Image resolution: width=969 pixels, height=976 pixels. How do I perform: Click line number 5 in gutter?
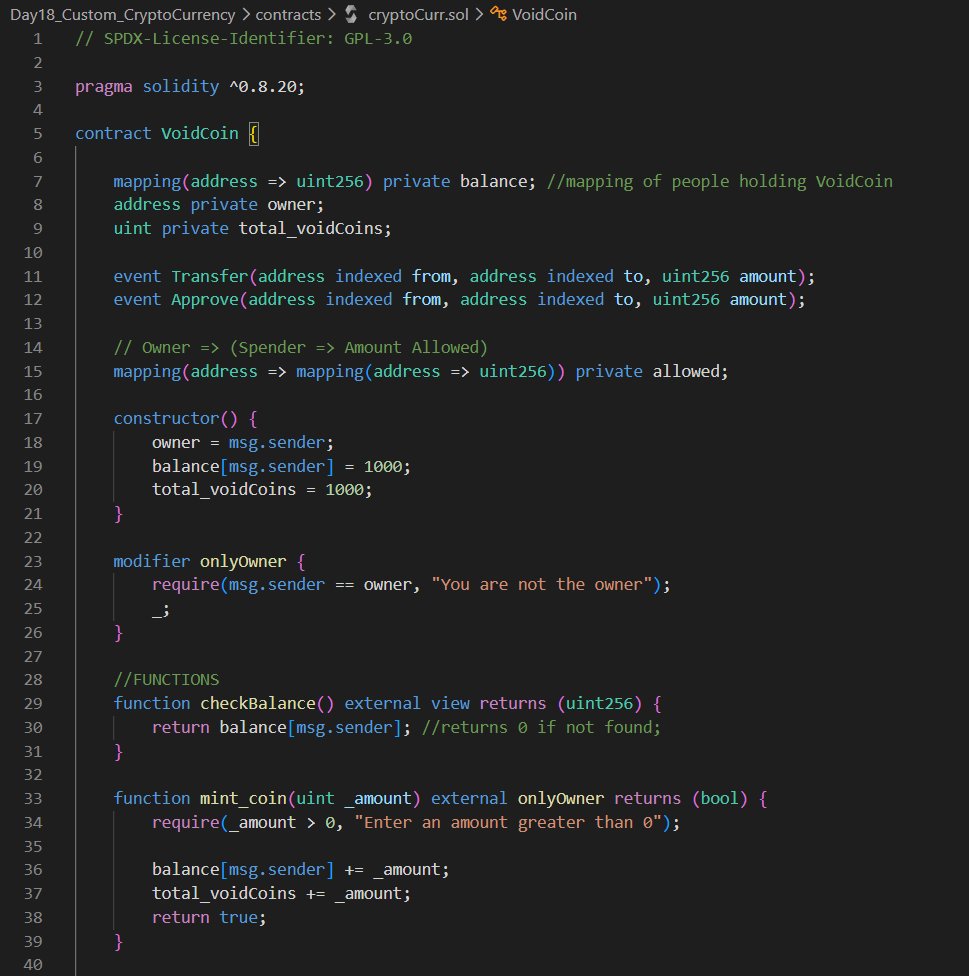tap(38, 134)
